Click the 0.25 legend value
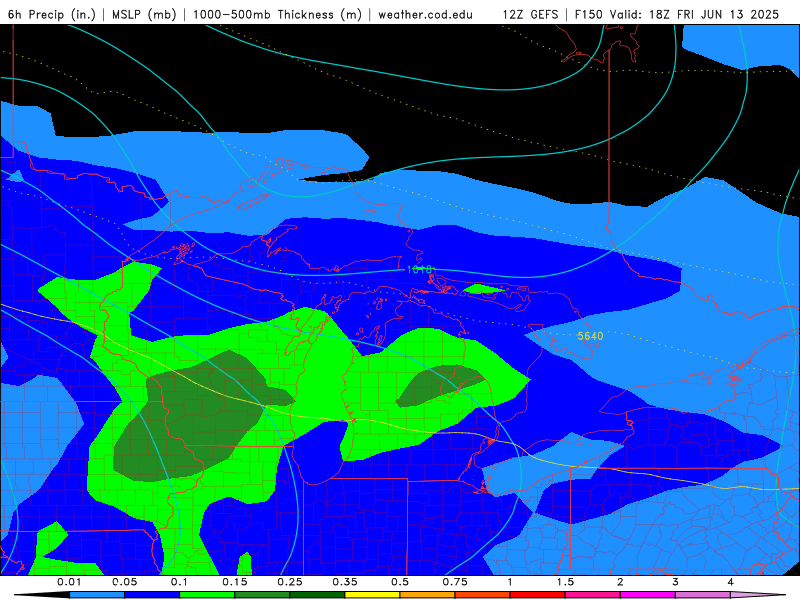800x600 pixels. [290, 582]
